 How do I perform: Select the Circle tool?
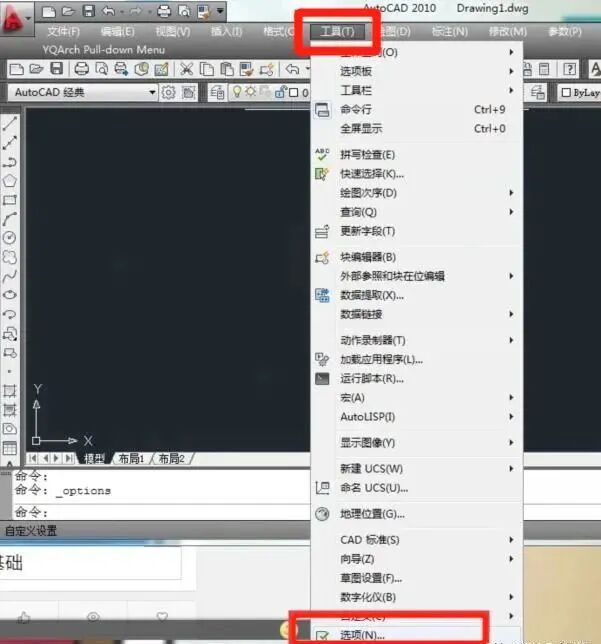click(10, 238)
